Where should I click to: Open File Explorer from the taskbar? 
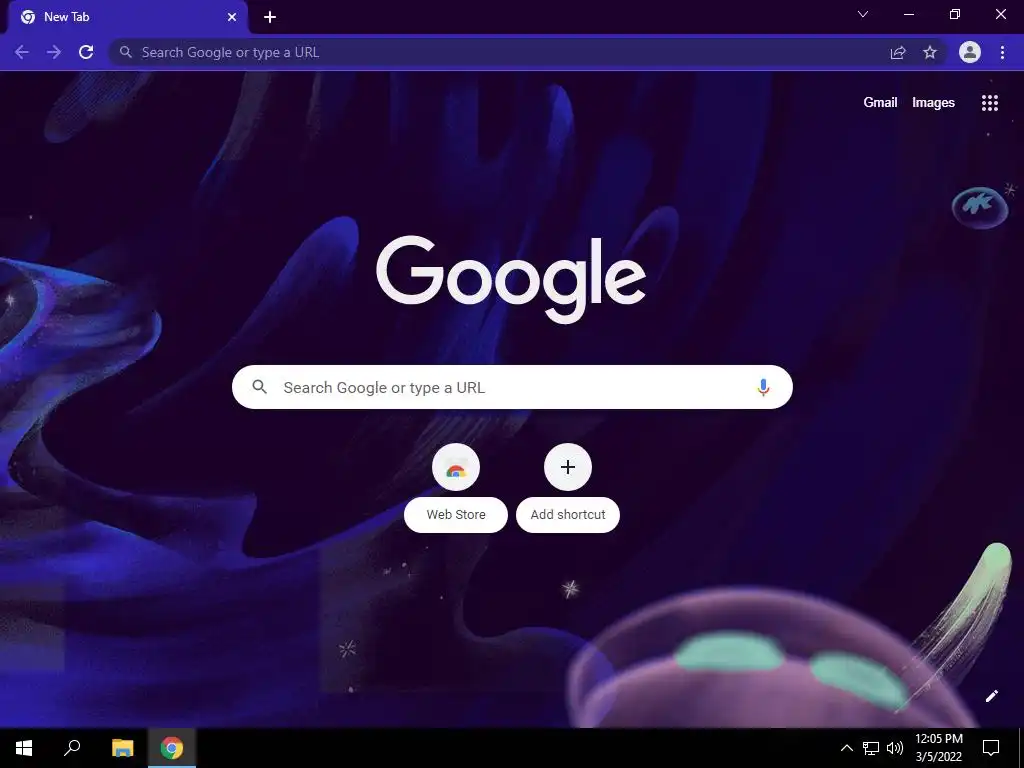[x=122, y=748]
